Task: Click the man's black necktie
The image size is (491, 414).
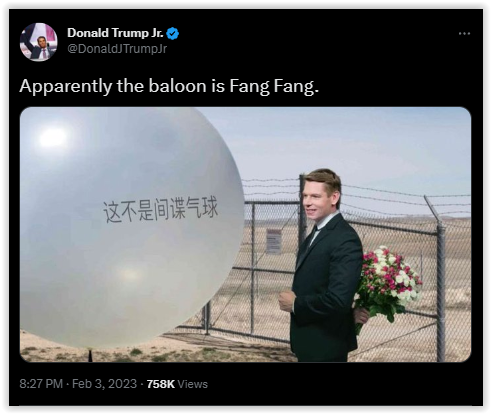Action: point(309,241)
